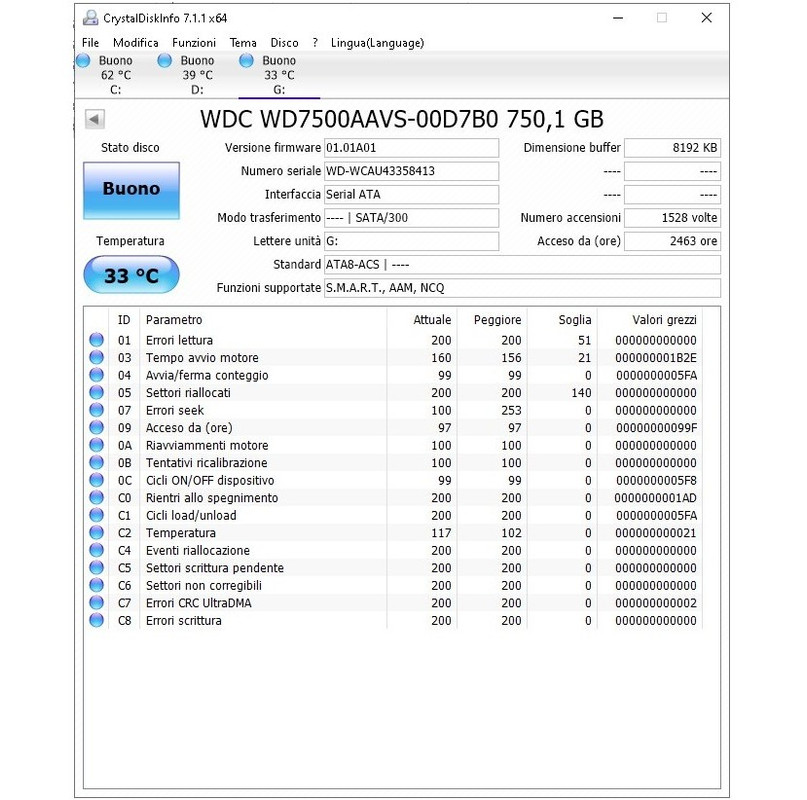Switch to the C: disk tab at 62 °C
This screenshot has width=807, height=800.
pos(115,75)
